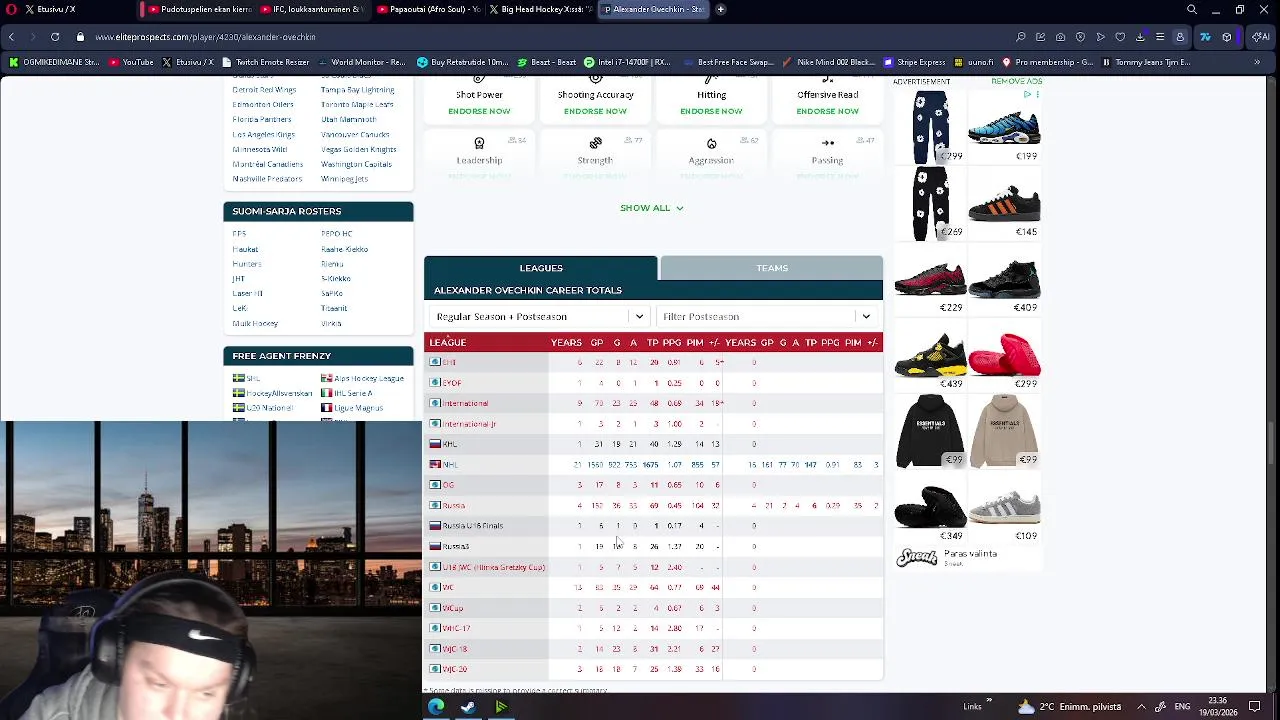Click the site lock icon in address bar
Viewport: 1280px width, 720px height.
(81, 37)
